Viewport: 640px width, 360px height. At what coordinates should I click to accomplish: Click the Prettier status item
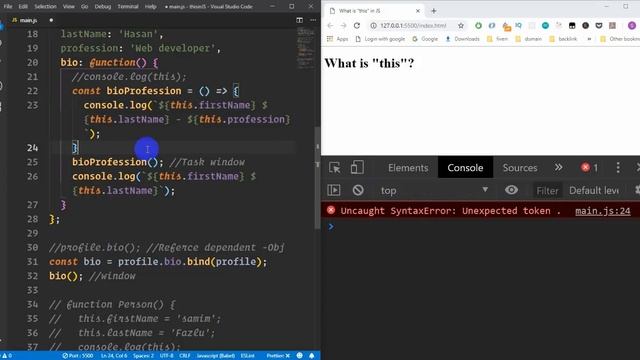click(x=278, y=356)
